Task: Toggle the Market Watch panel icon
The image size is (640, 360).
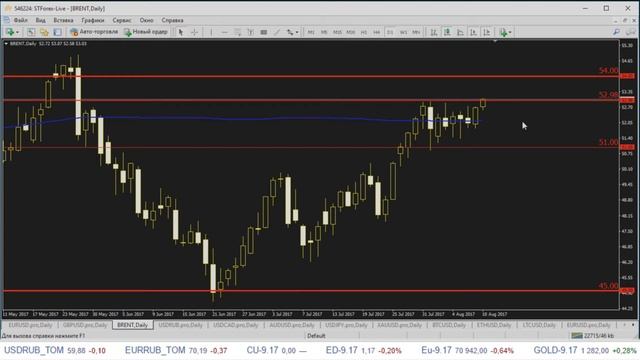Action: 31,32
